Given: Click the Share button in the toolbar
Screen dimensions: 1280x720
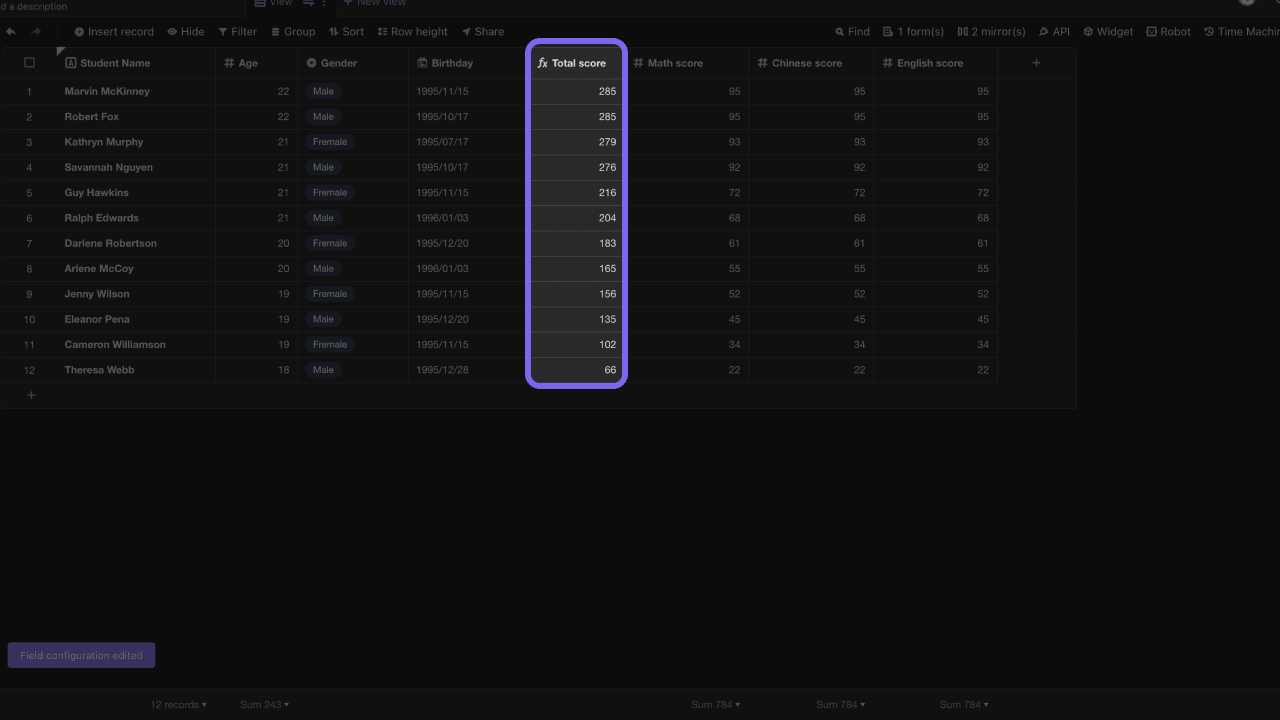Looking at the screenshot, I should click(x=482, y=32).
